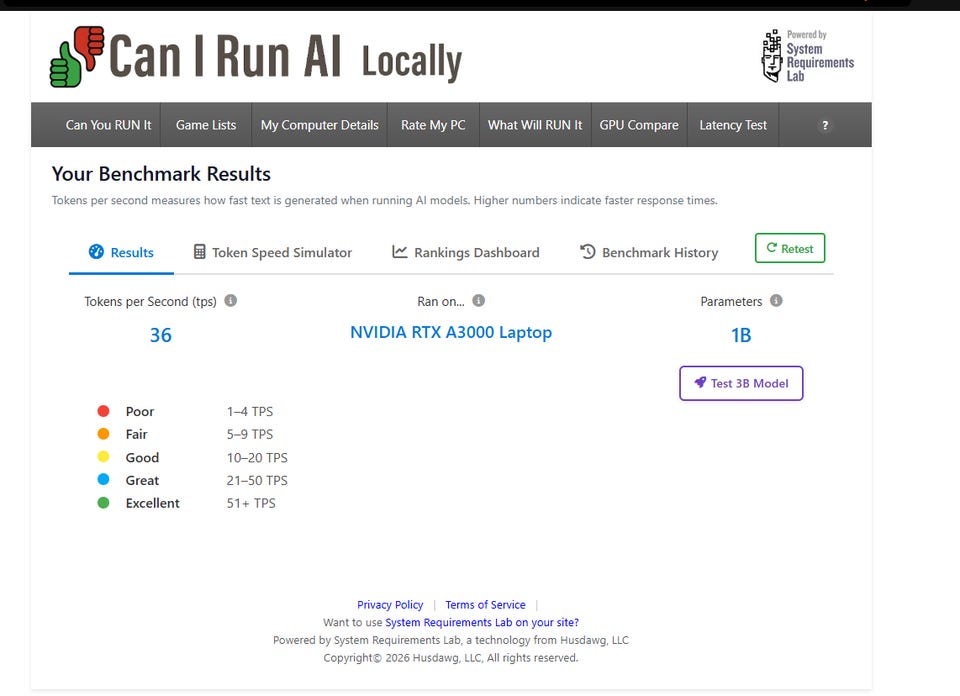Click the Copyright 2026 Husdawg footer text
960x696 pixels.
[x=451, y=658]
